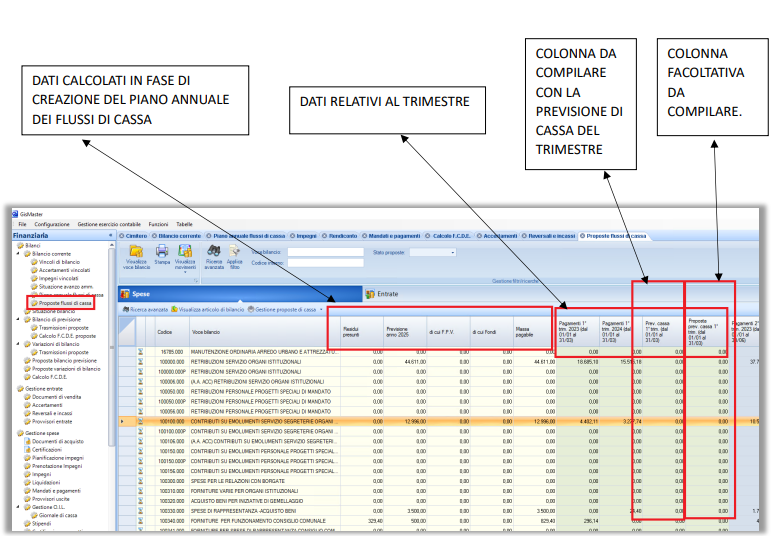Click Visualizza articolo di bilancio in grid toolbar
This screenshot has height=536, width=772.
click(208, 310)
